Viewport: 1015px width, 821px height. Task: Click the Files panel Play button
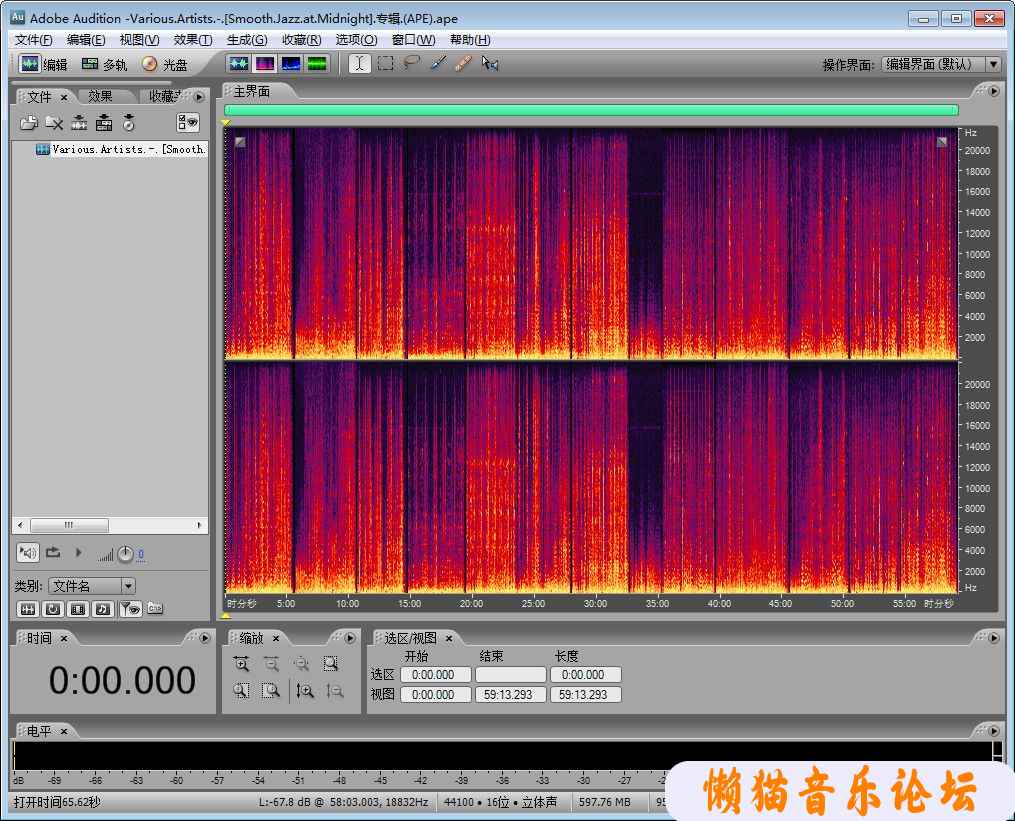(x=78, y=553)
